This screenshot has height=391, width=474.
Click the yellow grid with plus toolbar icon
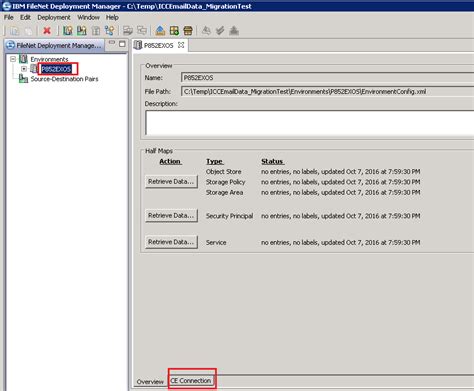(174, 31)
